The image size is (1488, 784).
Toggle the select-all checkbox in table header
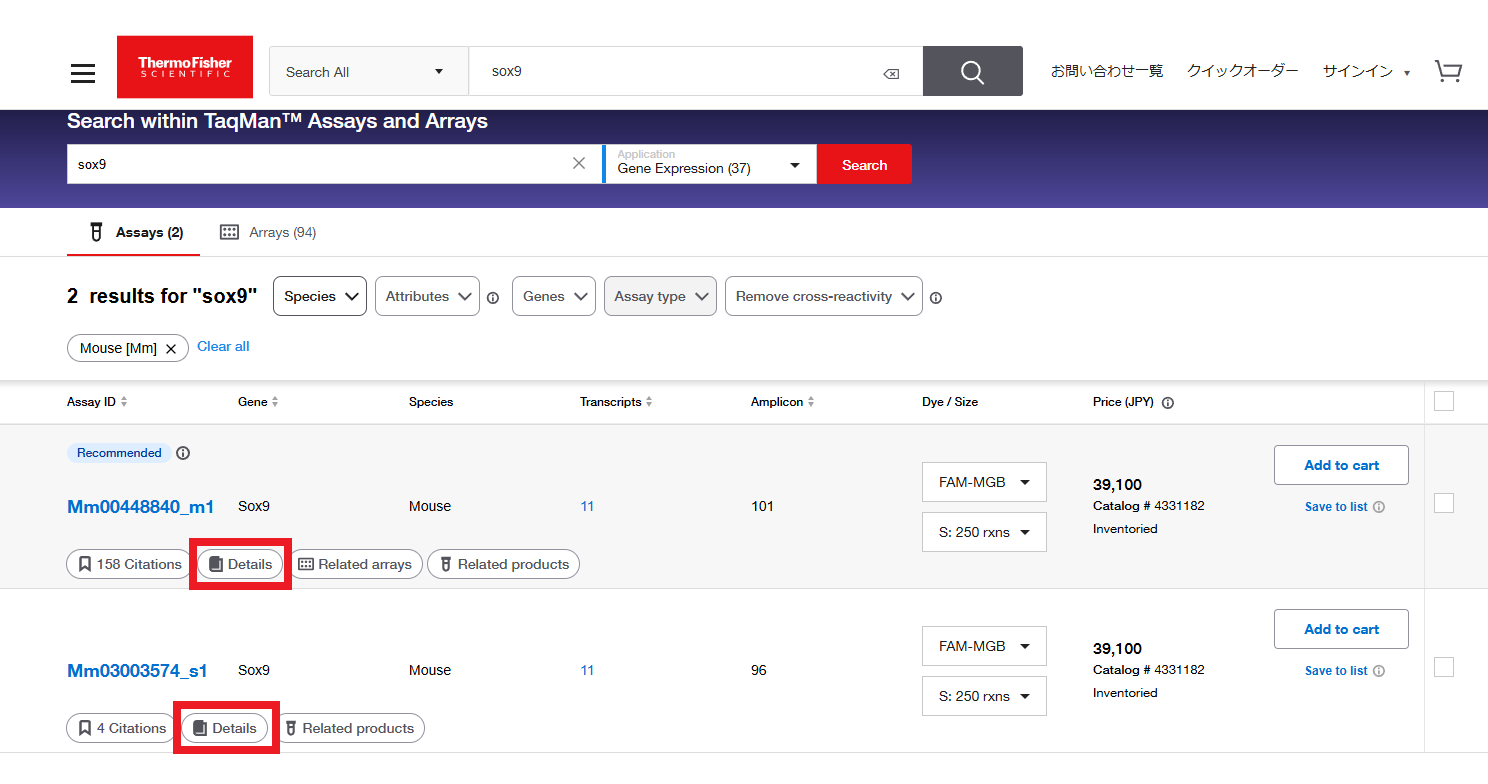1443,401
